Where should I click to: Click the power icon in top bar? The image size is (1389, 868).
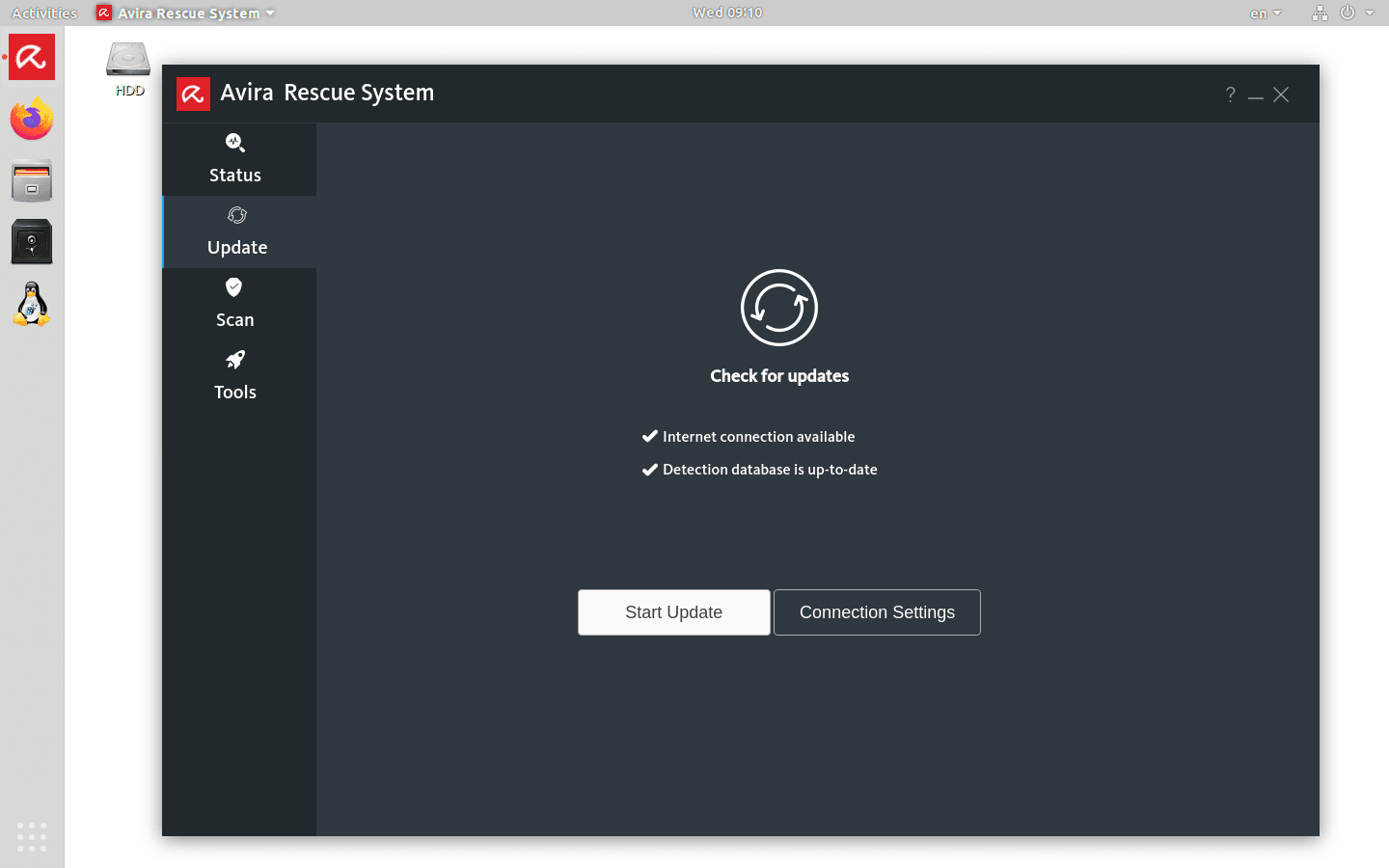click(1348, 13)
